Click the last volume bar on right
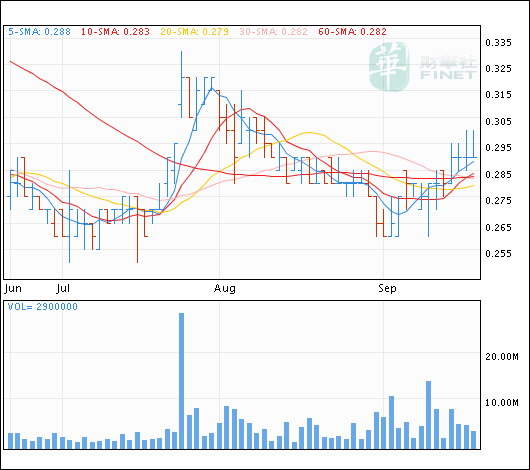Viewport: 530px width, 470px height. tap(474, 440)
